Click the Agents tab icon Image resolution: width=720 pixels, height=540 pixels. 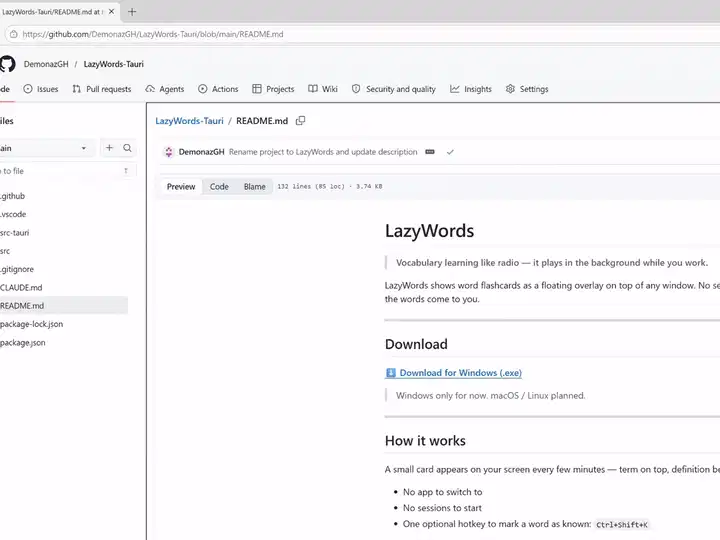150,89
